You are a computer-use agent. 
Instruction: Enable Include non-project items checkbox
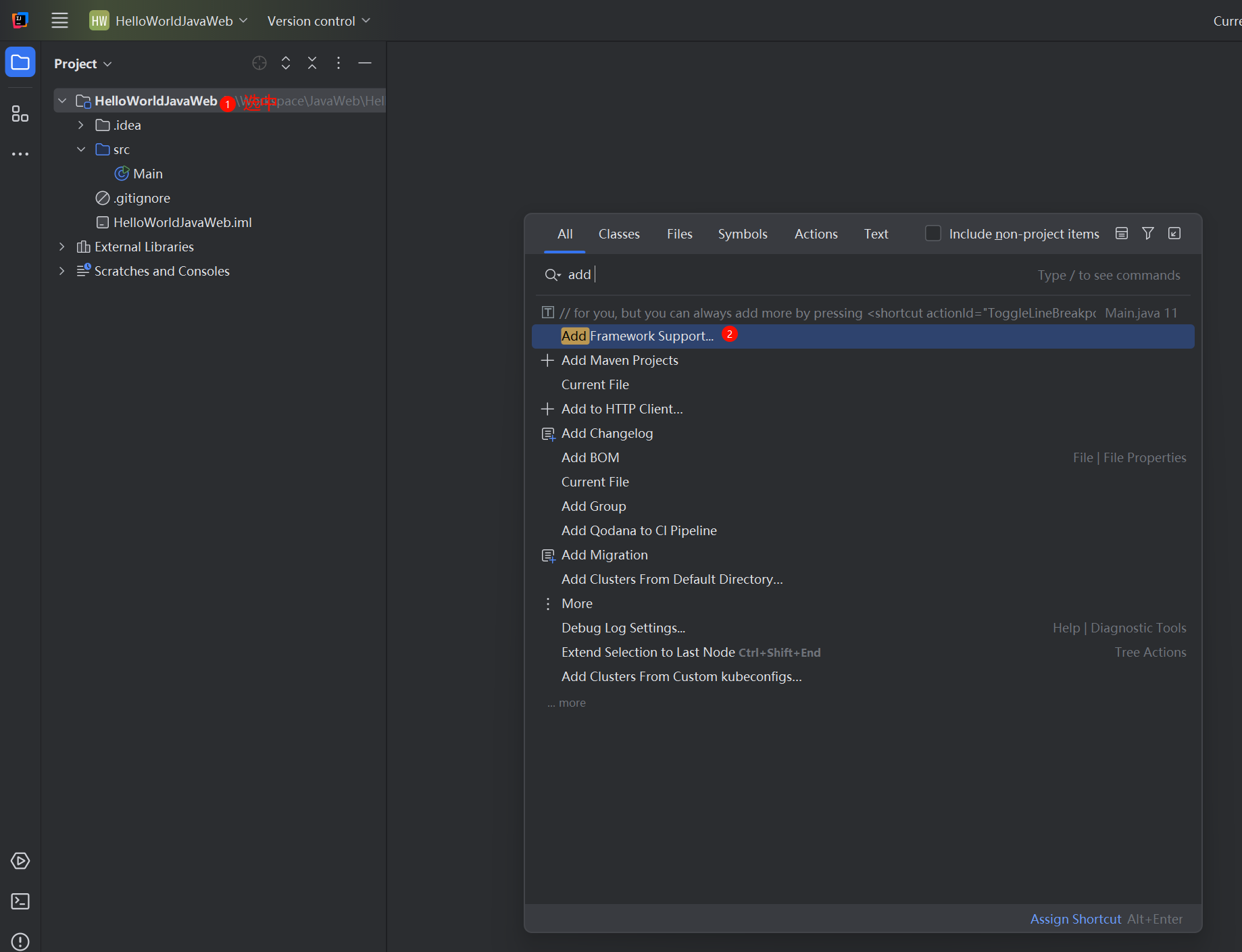[933, 233]
